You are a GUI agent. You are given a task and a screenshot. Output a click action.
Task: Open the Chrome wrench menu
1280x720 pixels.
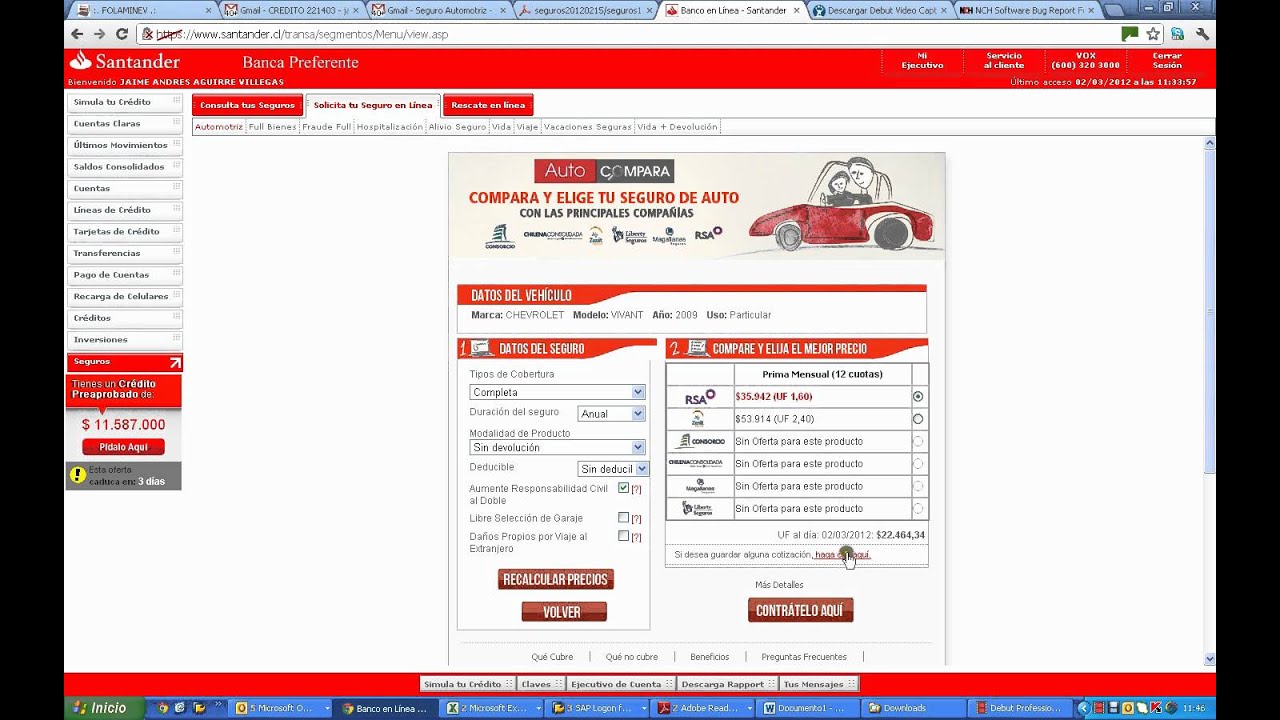pyautogui.click(x=1202, y=34)
